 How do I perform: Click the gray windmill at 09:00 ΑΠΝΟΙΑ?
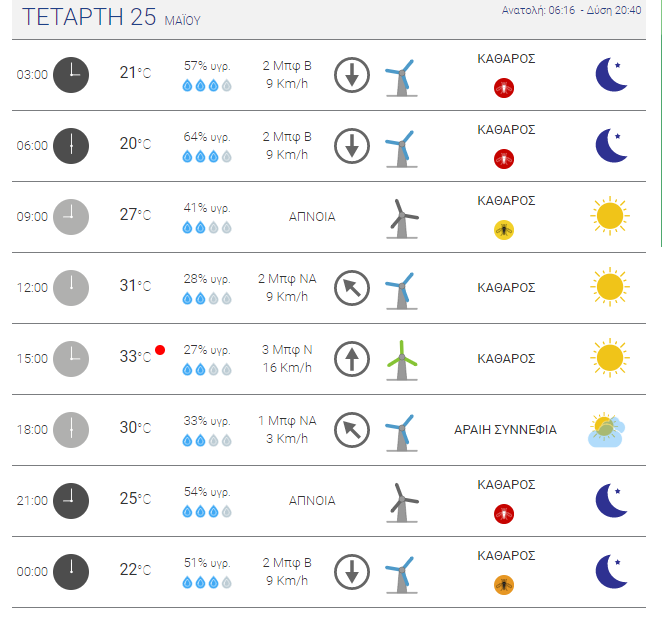pyautogui.click(x=402, y=219)
